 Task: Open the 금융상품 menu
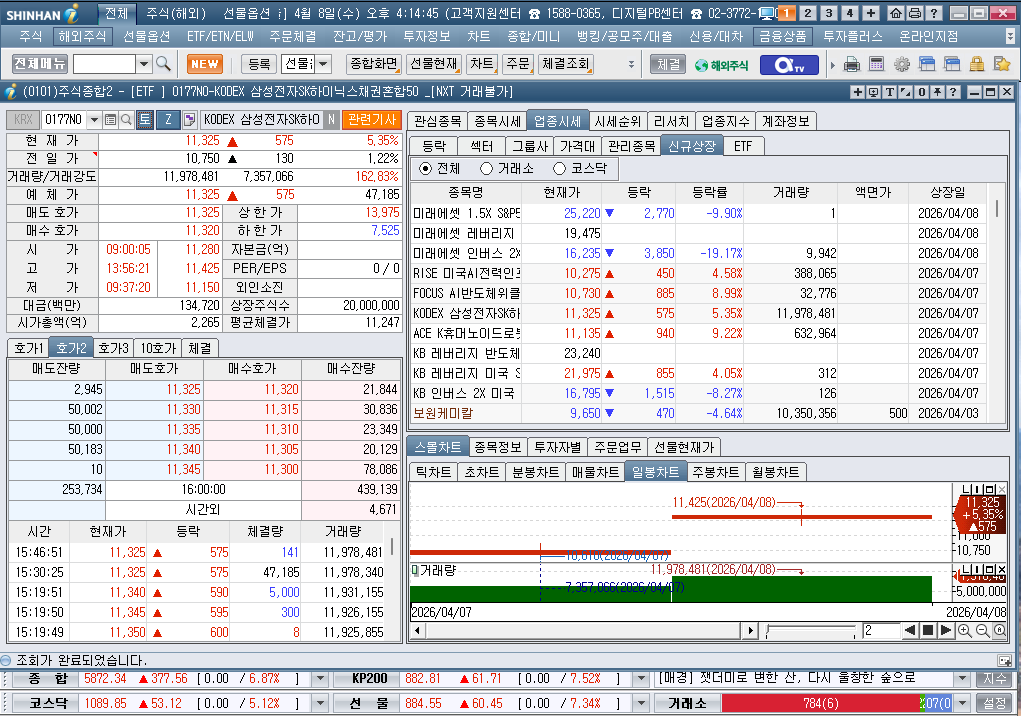click(x=783, y=36)
